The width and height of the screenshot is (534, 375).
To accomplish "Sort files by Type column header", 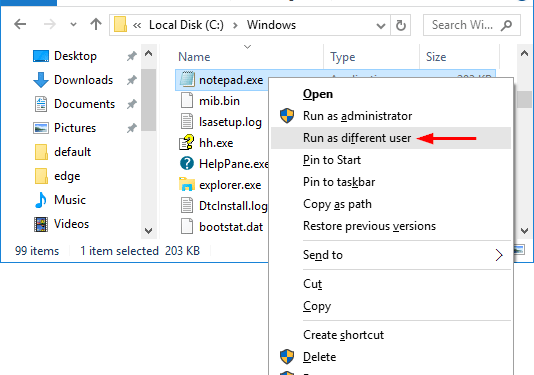I will pyautogui.click(x=343, y=57).
